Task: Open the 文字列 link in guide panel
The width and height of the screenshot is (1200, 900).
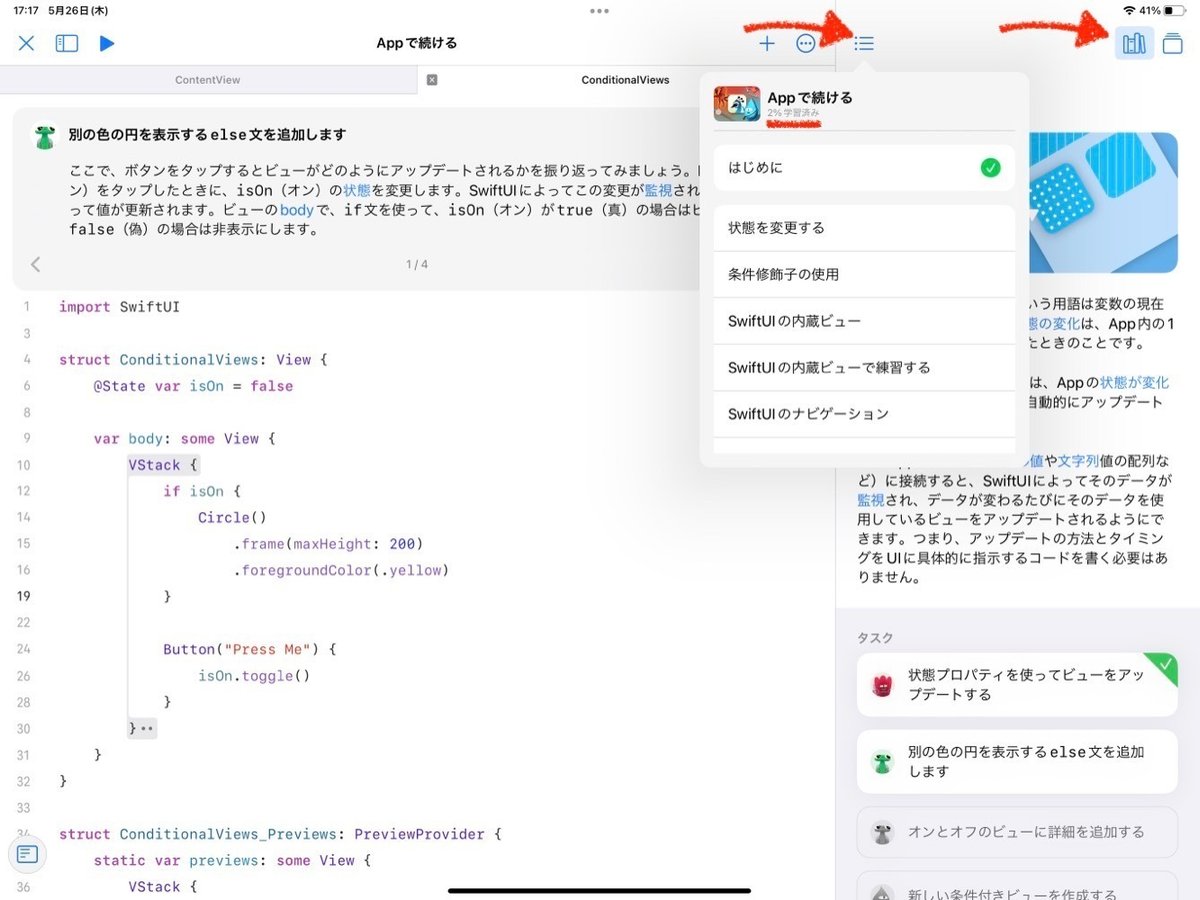Action: [x=1080, y=461]
